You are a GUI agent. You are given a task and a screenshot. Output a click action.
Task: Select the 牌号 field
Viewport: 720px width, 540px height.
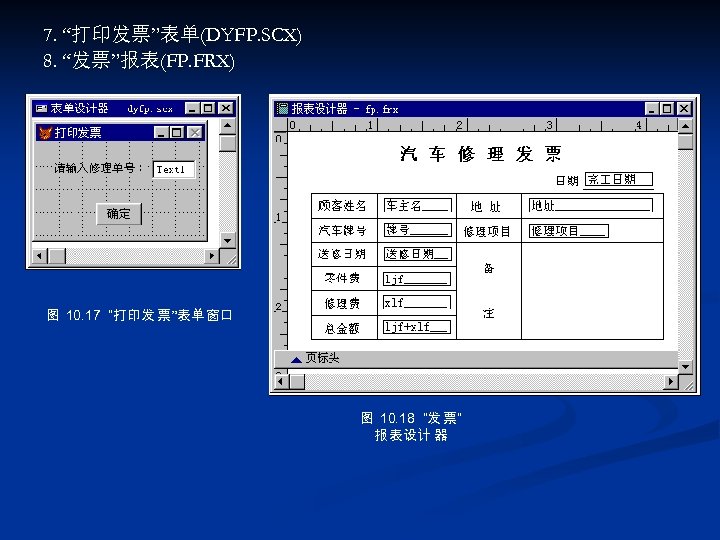[x=418, y=230]
